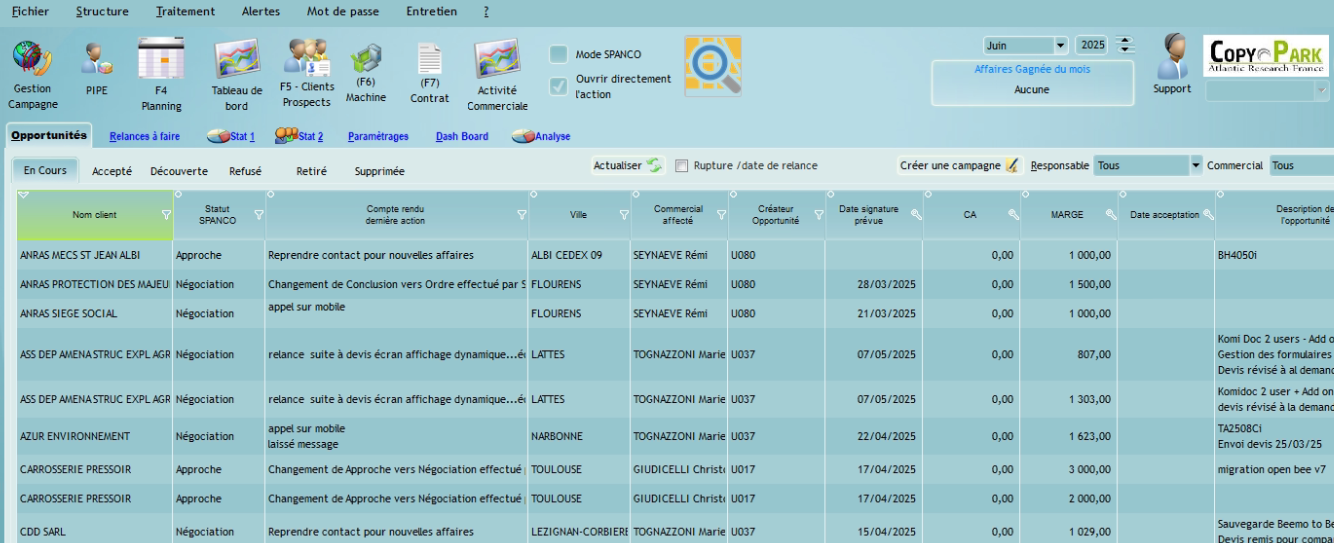The height and width of the screenshot is (543, 1334).
Task: Open the F4 Planning calendar icon
Action: click(x=161, y=59)
